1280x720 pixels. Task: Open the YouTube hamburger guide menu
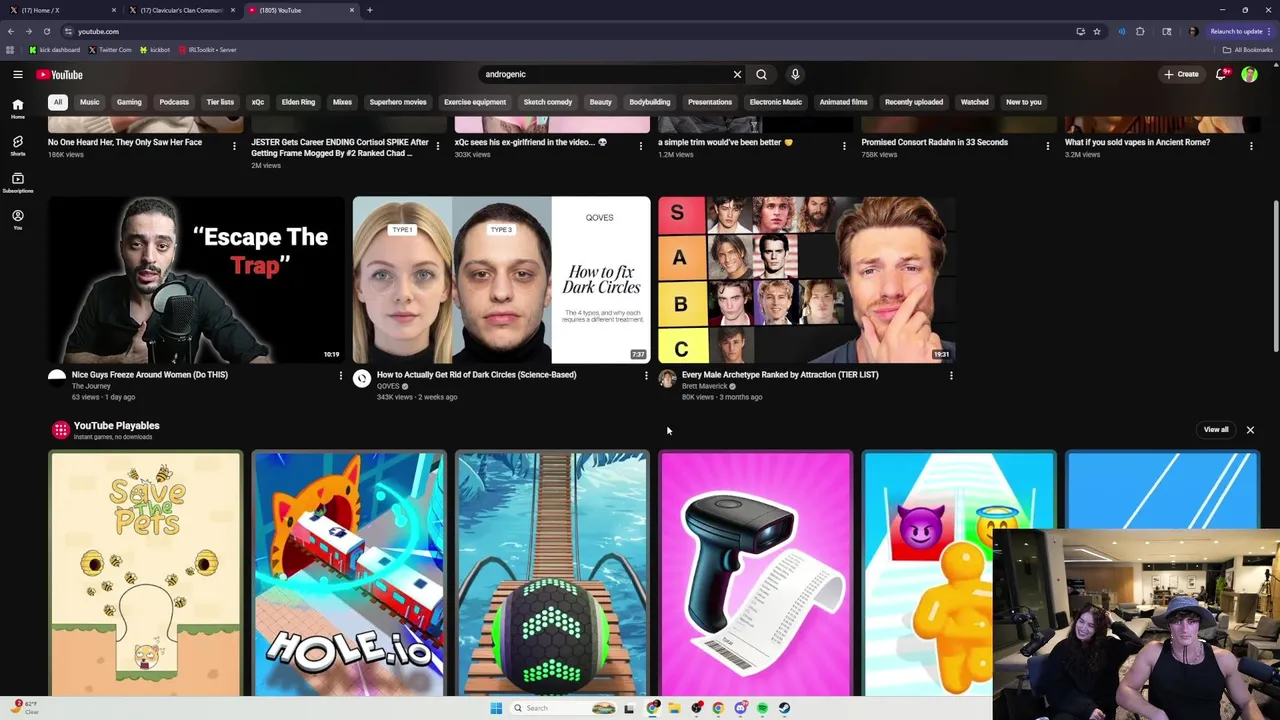coord(18,74)
